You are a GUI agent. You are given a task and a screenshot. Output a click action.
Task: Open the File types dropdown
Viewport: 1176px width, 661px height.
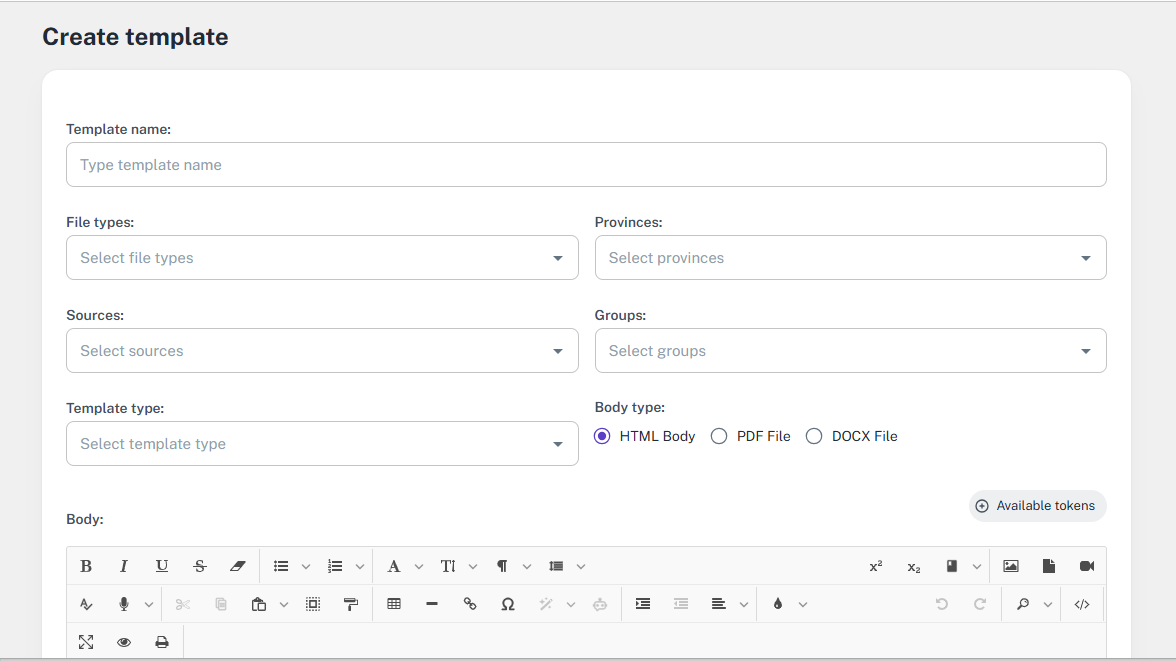click(322, 258)
